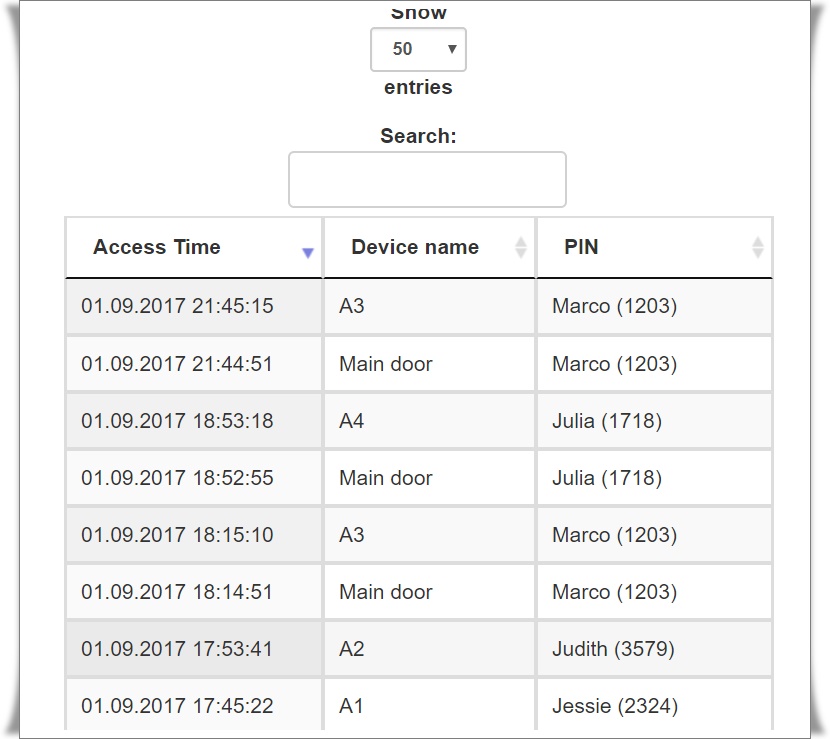Select the A4 device cell
830x739 pixels.
[x=352, y=421]
